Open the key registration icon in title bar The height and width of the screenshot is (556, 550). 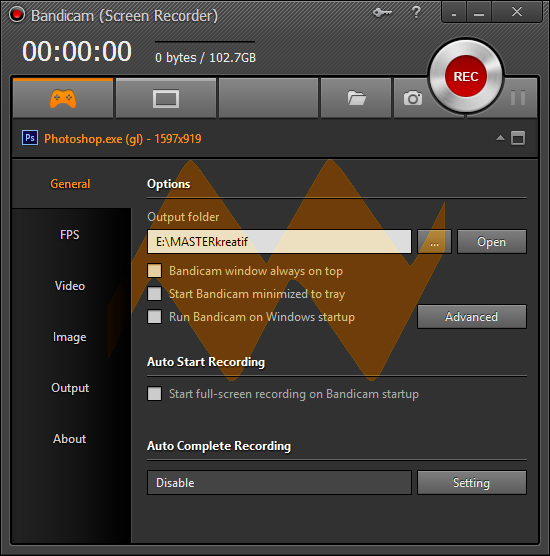pos(382,13)
